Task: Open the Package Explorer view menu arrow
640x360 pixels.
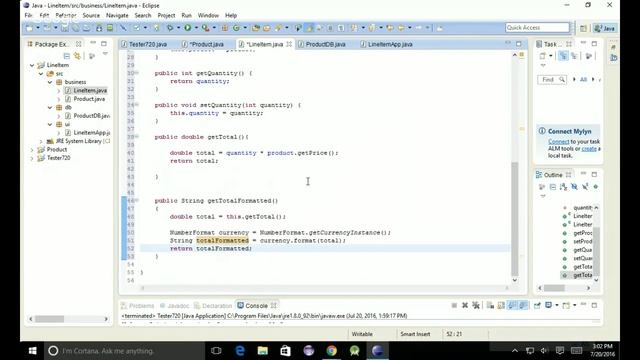Action: coord(105,54)
